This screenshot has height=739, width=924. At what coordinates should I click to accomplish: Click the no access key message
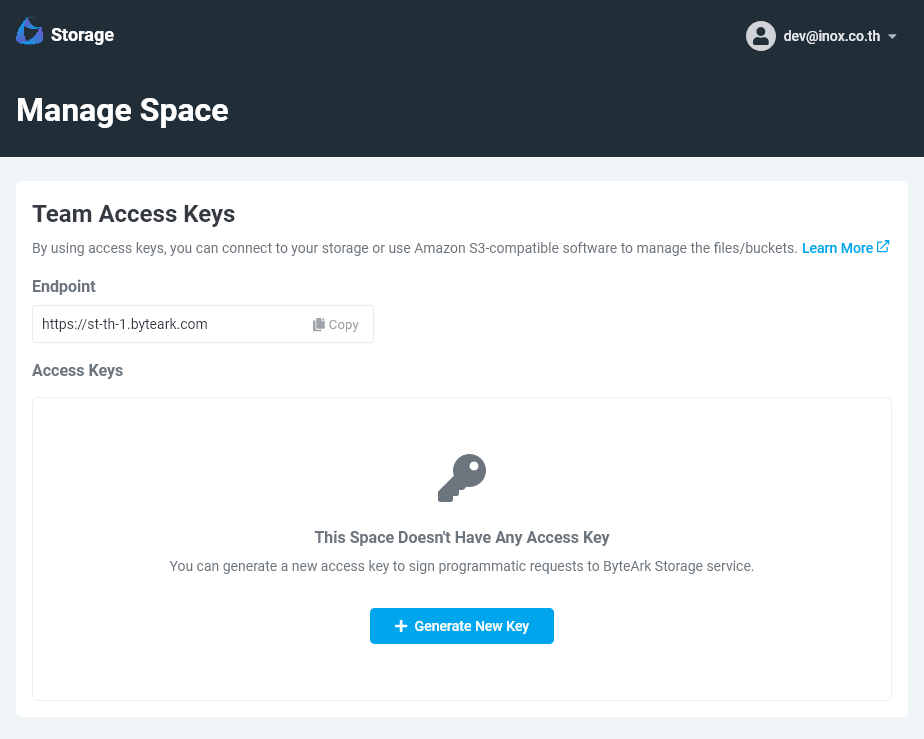pos(462,537)
